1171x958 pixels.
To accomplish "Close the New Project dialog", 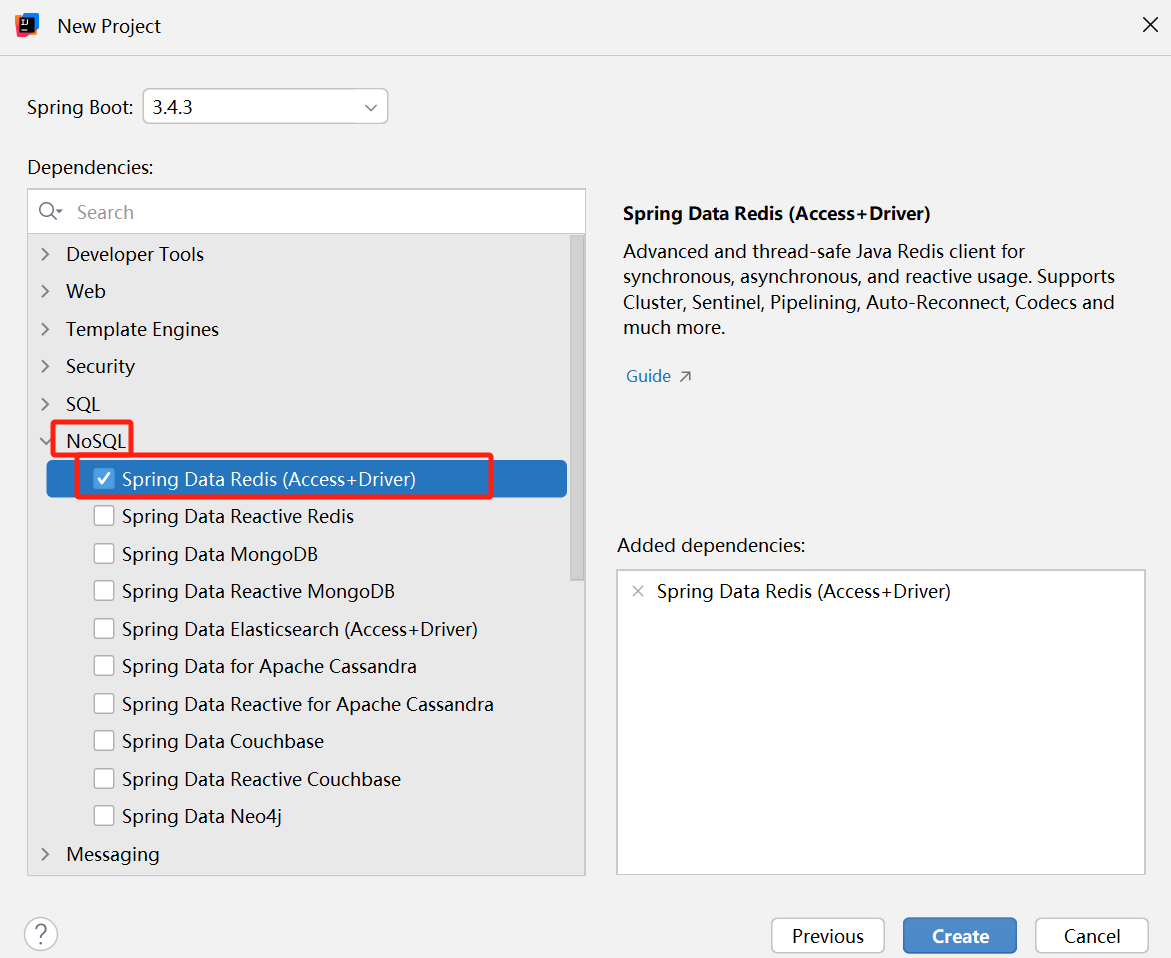I will (1150, 26).
